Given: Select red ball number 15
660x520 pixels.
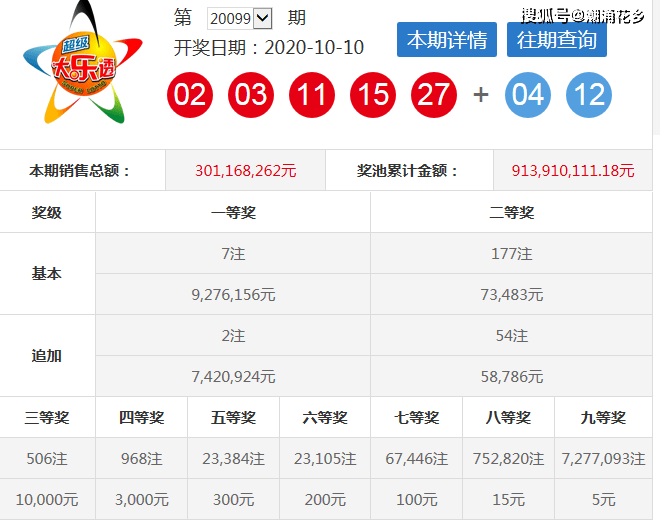Looking at the screenshot, I should click(x=373, y=95).
